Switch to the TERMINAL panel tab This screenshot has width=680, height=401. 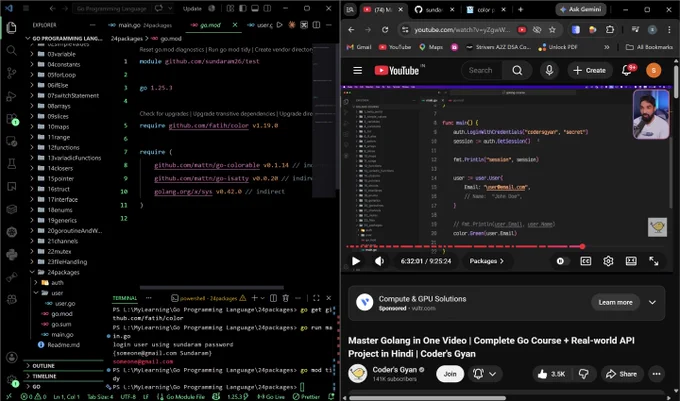[x=124, y=298]
